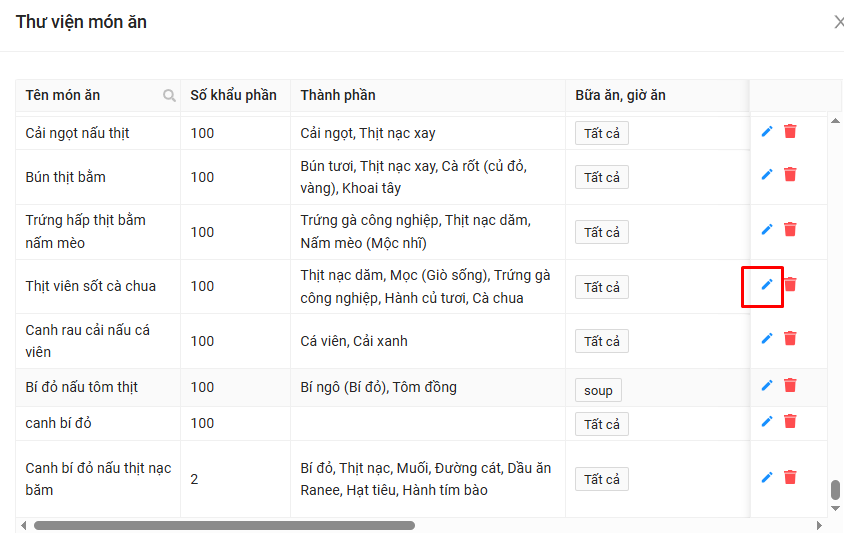Remove Trứng hấp thịt bằm nấm mèo dish

790,229
